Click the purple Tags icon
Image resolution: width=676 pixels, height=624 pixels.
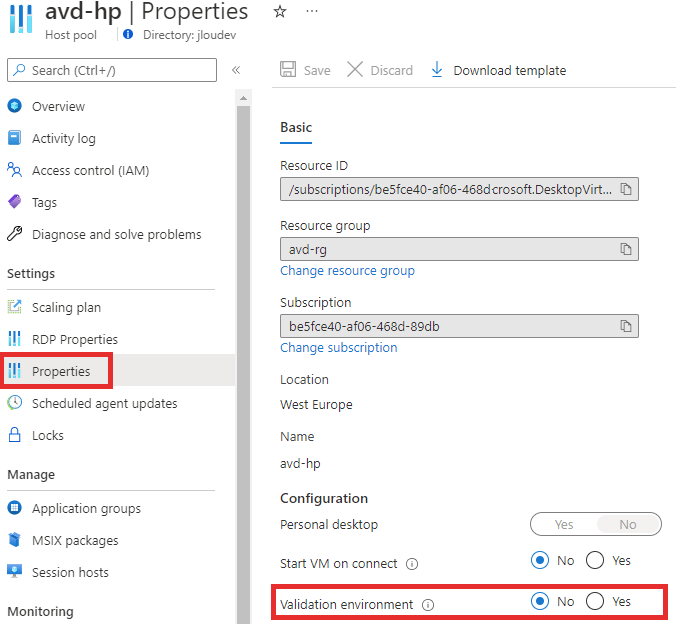15,201
